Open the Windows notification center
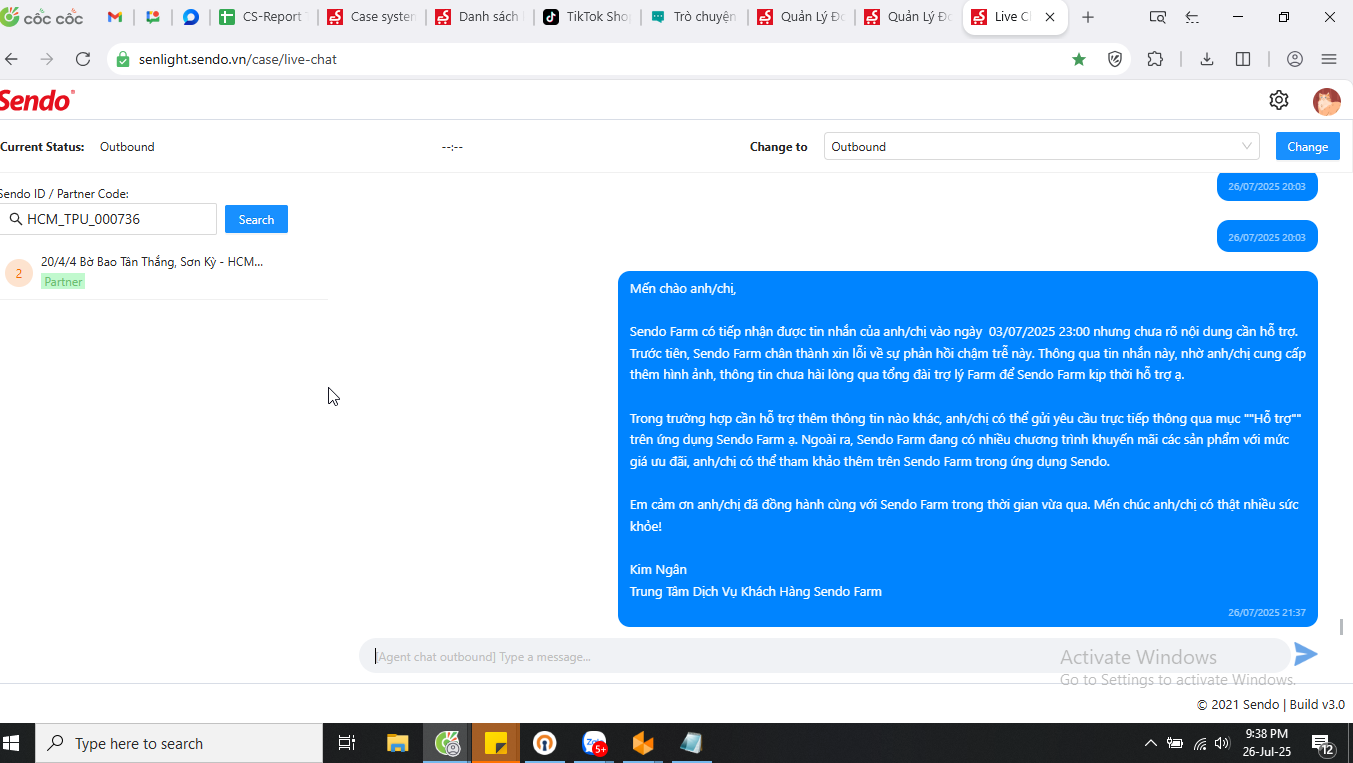This screenshot has width=1353, height=763. point(1323,743)
